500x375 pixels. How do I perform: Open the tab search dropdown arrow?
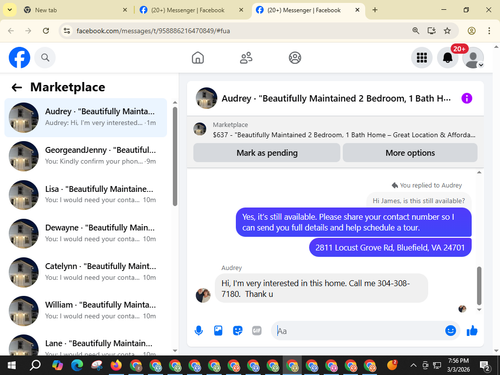coord(10,10)
